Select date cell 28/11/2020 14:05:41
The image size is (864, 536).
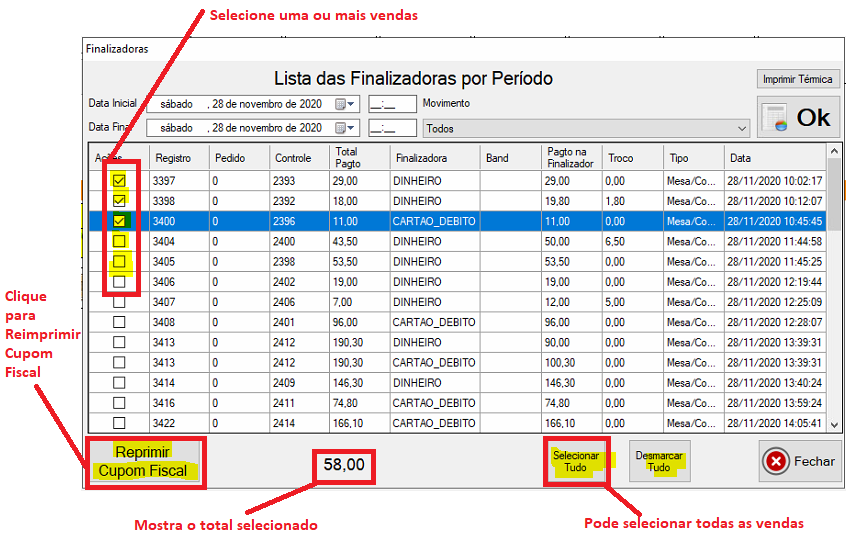tap(775, 423)
